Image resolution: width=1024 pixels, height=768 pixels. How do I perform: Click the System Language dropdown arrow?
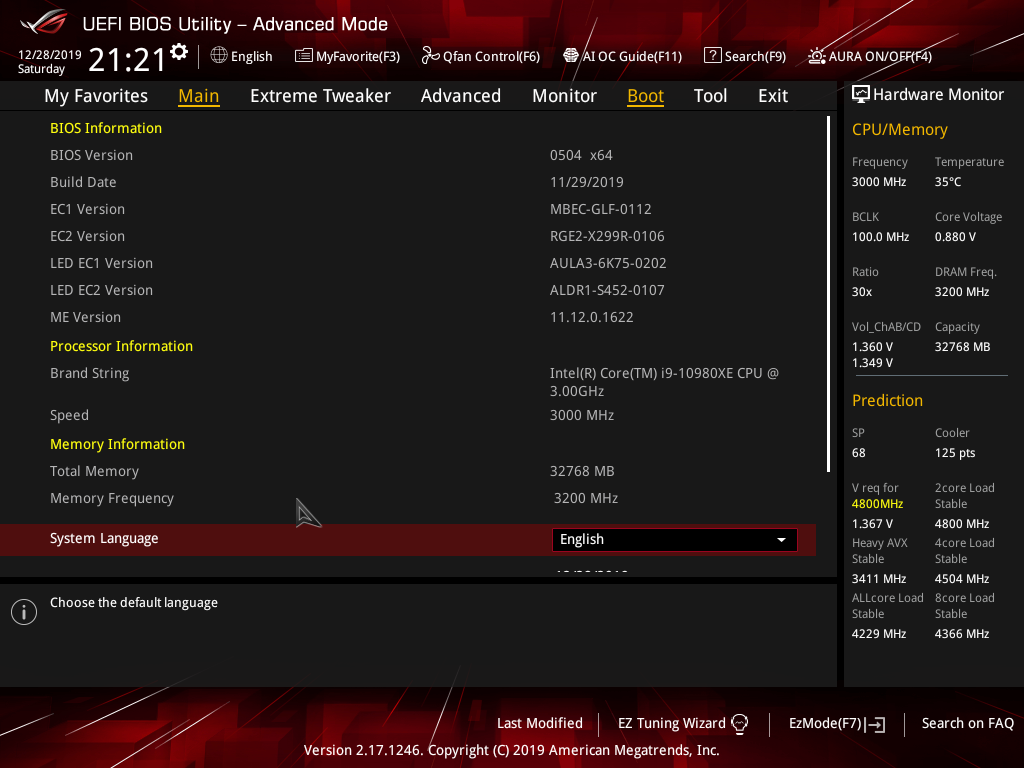781,540
